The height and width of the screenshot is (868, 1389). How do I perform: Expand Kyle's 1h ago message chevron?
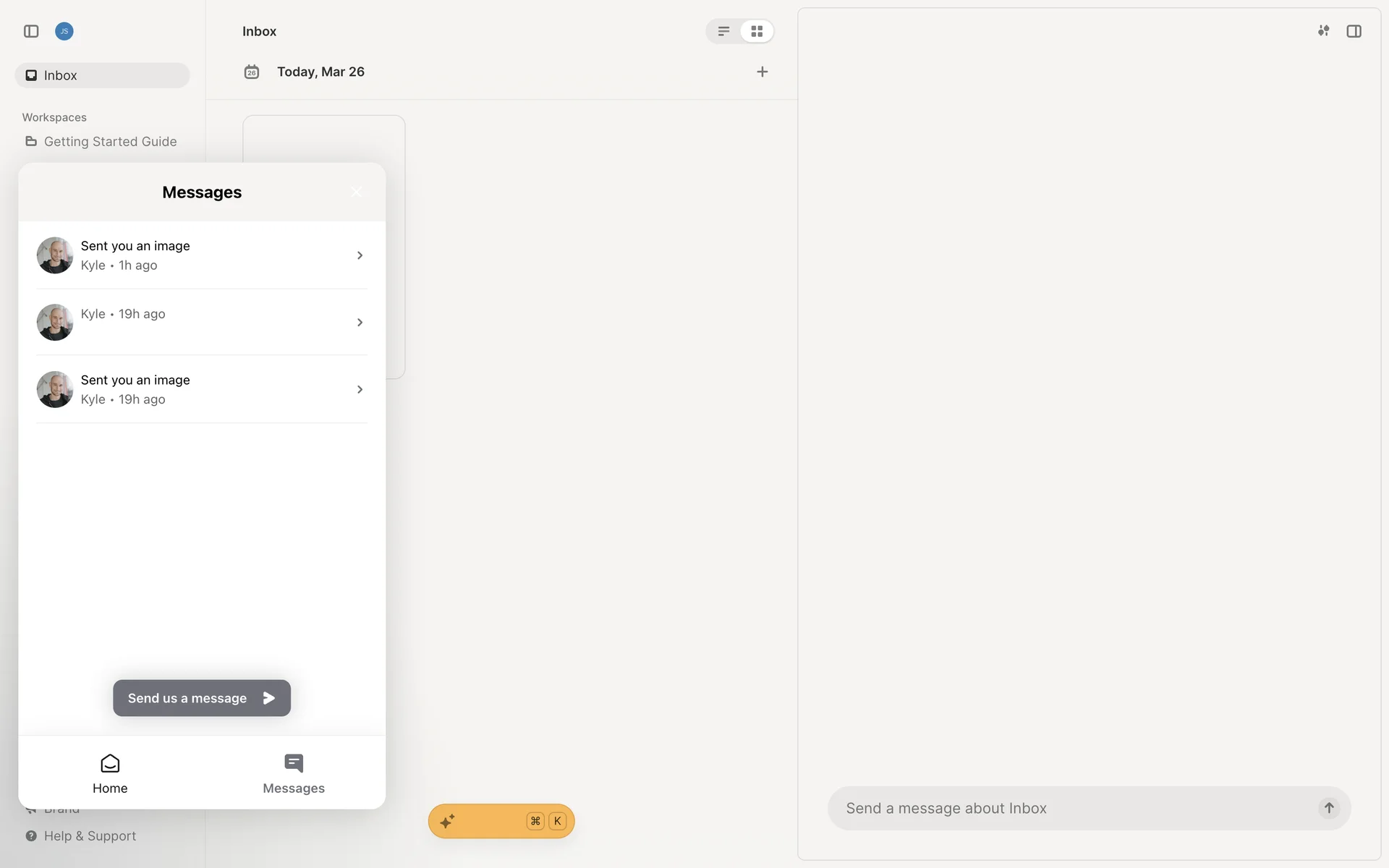(x=360, y=255)
